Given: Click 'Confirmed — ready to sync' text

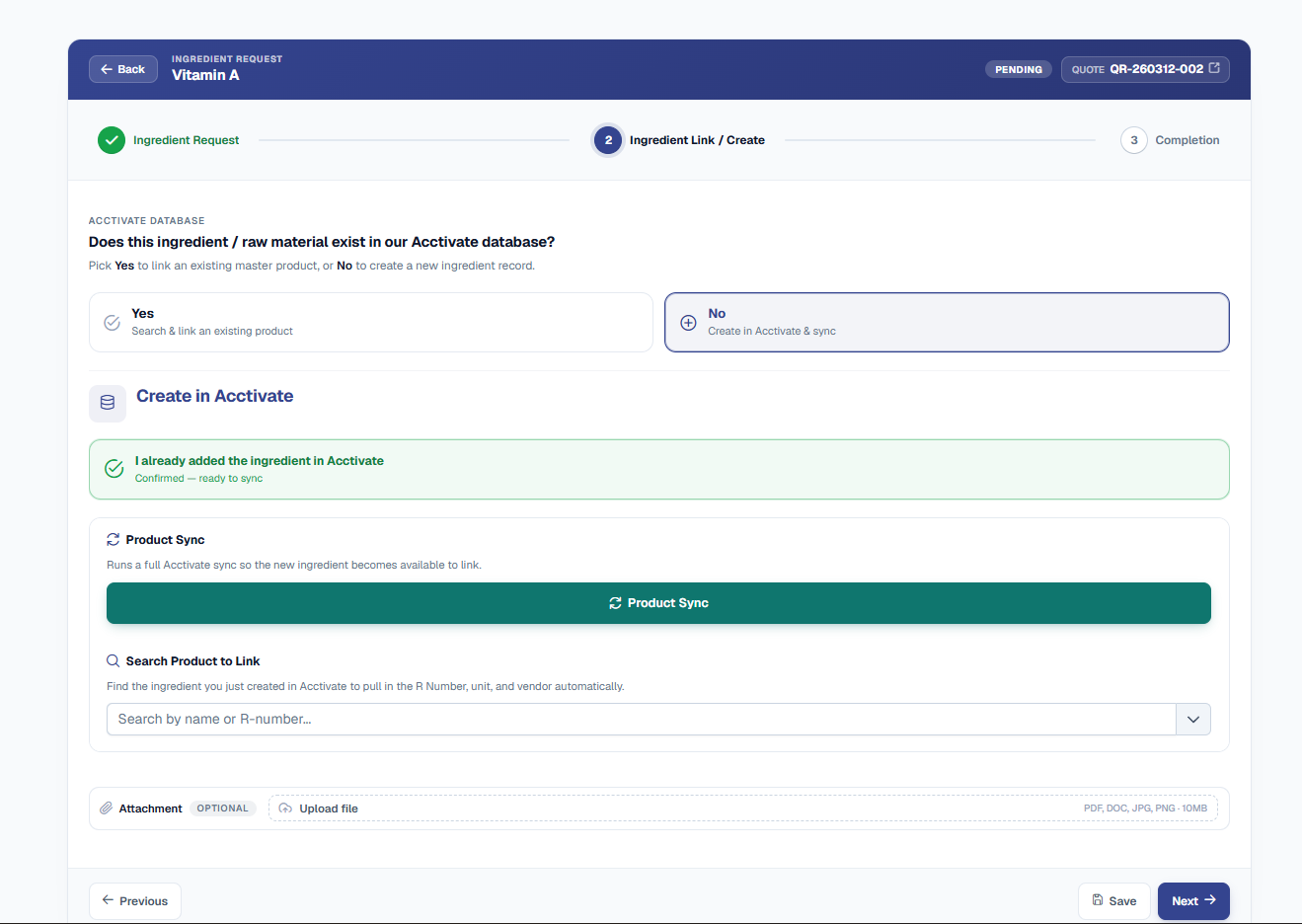Looking at the screenshot, I should 199,479.
